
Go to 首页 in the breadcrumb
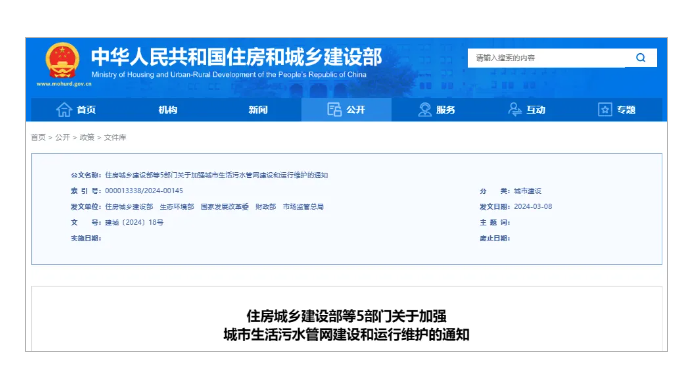pyautogui.click(x=38, y=137)
